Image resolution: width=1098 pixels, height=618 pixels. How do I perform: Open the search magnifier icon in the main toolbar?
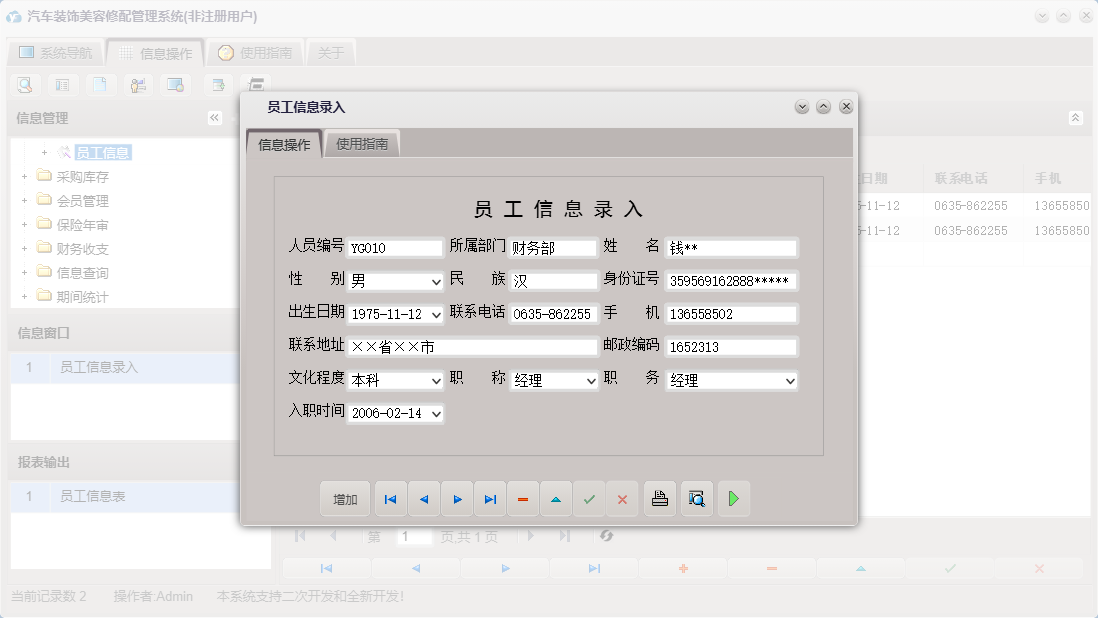coord(24,85)
